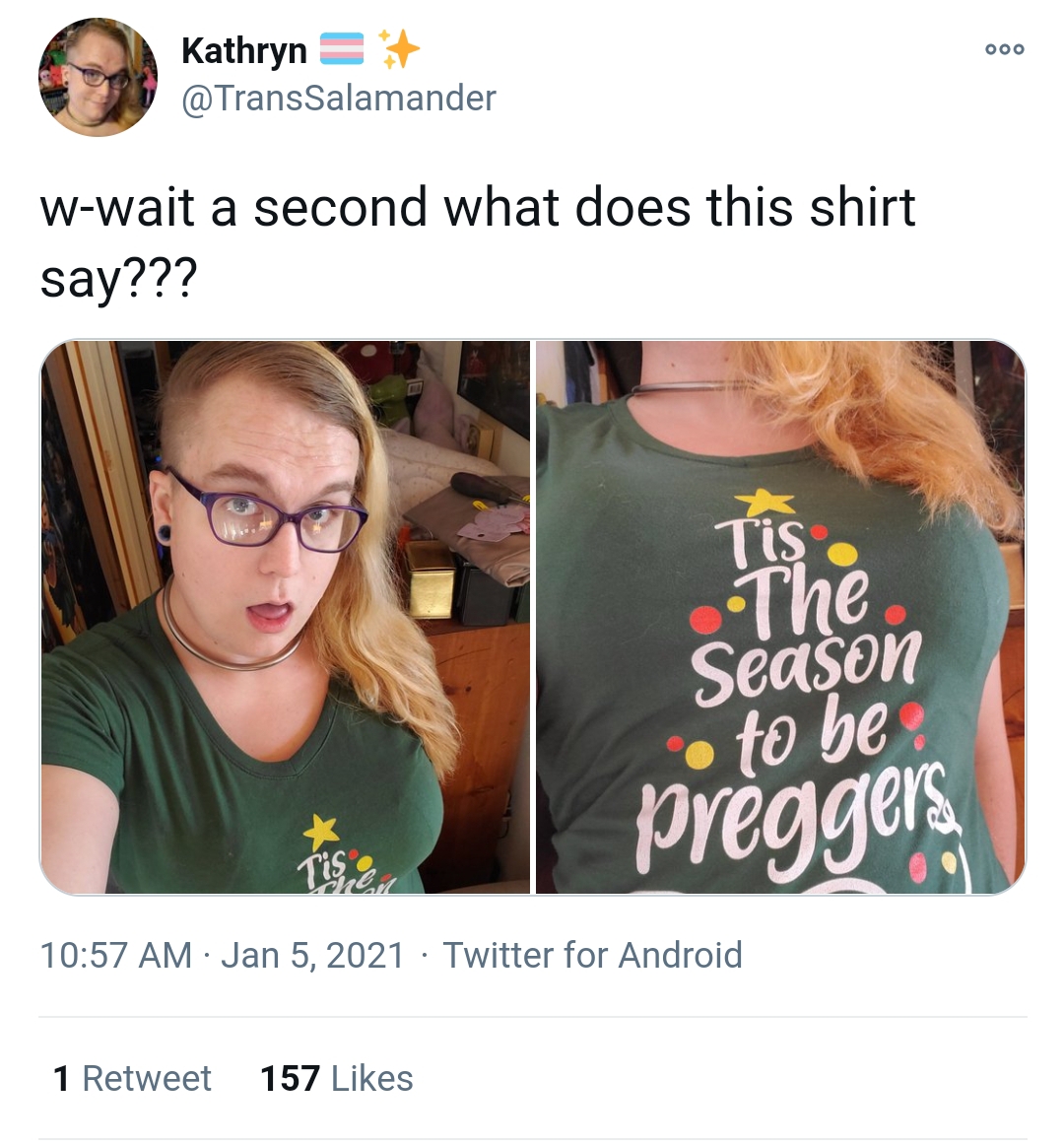Open the @TransSalamander handle link
1064x1145 pixels.
point(339,98)
